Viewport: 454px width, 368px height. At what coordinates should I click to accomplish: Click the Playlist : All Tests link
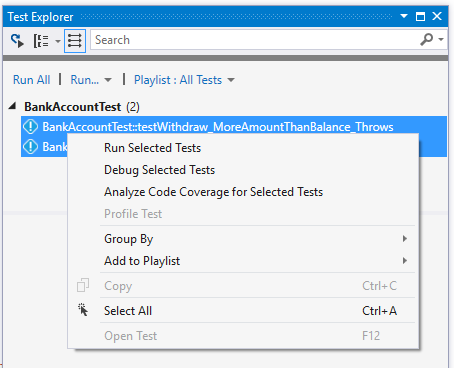click(x=178, y=80)
